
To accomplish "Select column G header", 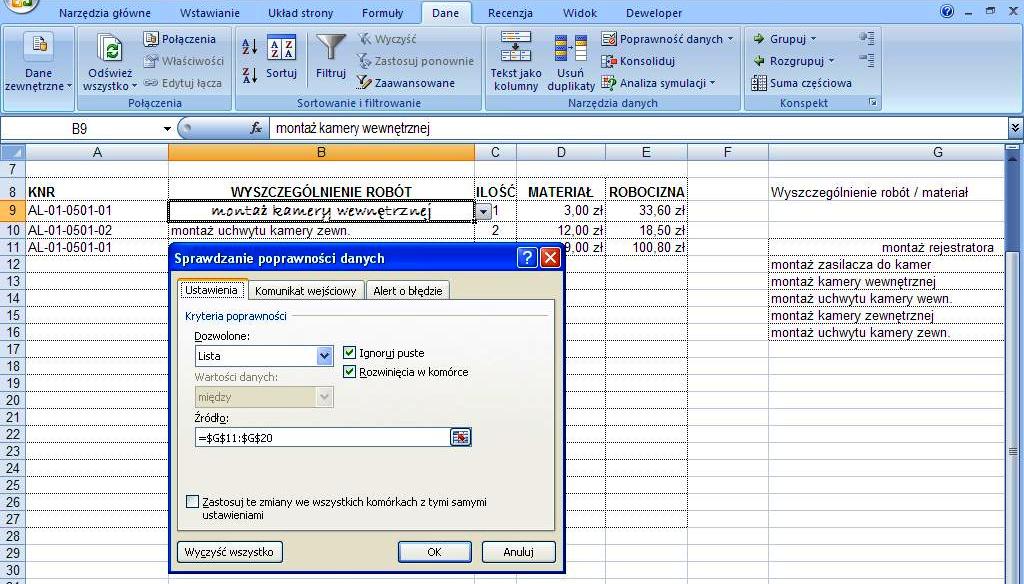I will point(937,152).
